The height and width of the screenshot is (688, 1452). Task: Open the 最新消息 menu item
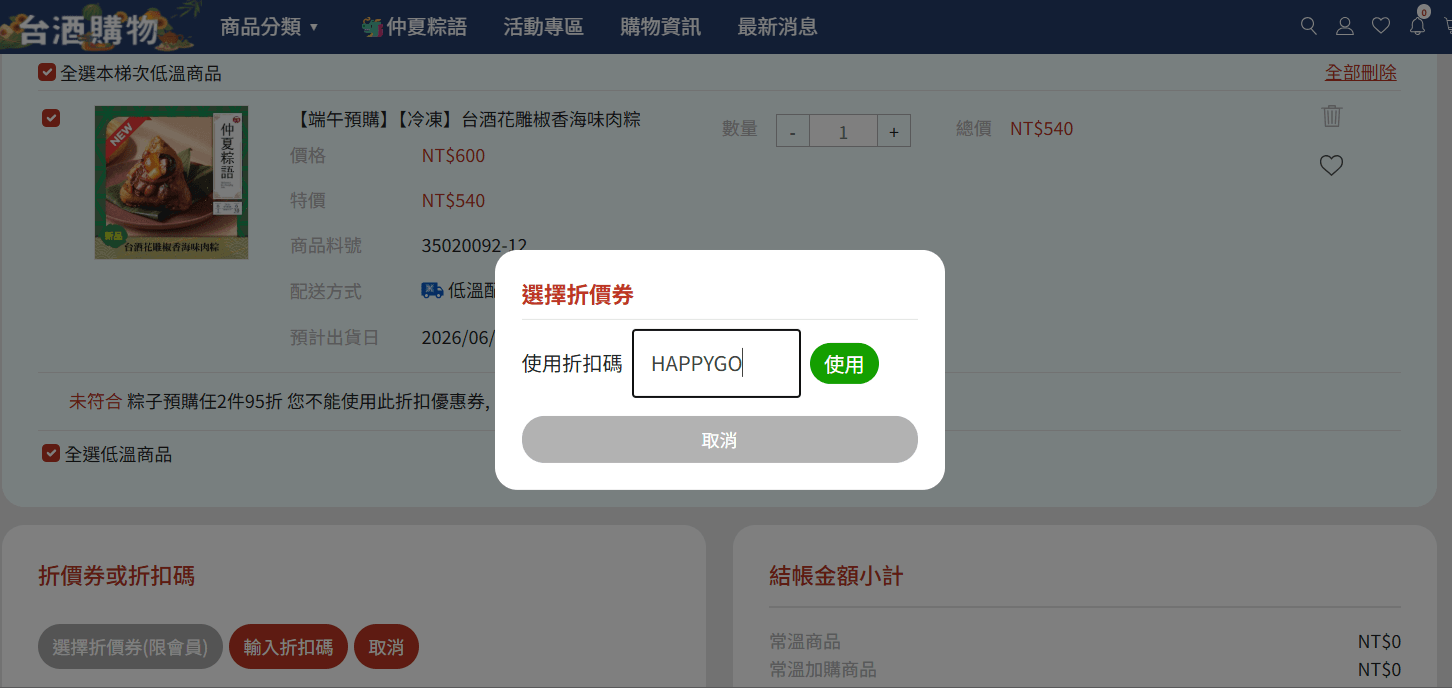pyautogui.click(x=777, y=27)
